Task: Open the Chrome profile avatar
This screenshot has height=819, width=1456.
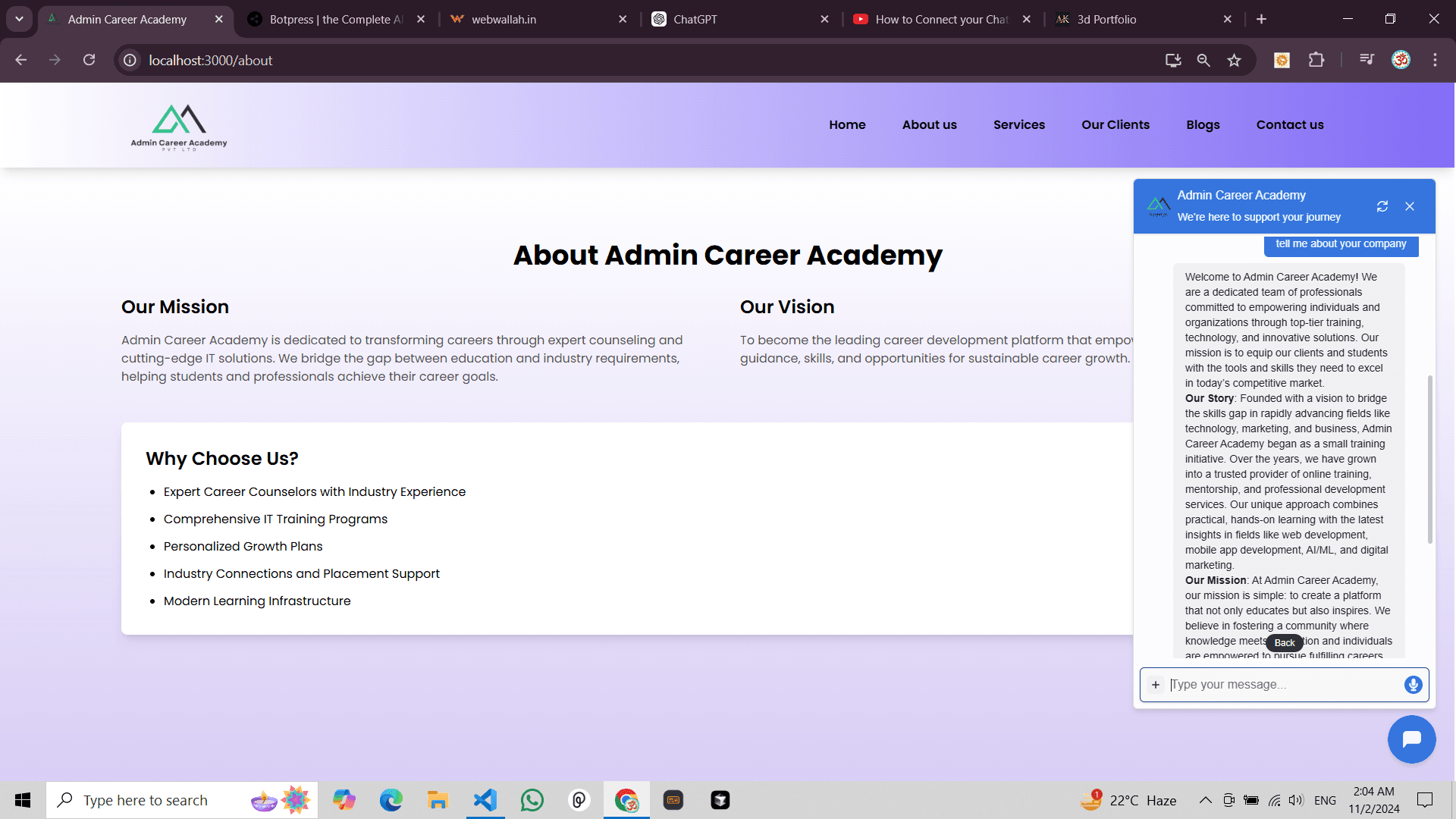Action: (1401, 60)
